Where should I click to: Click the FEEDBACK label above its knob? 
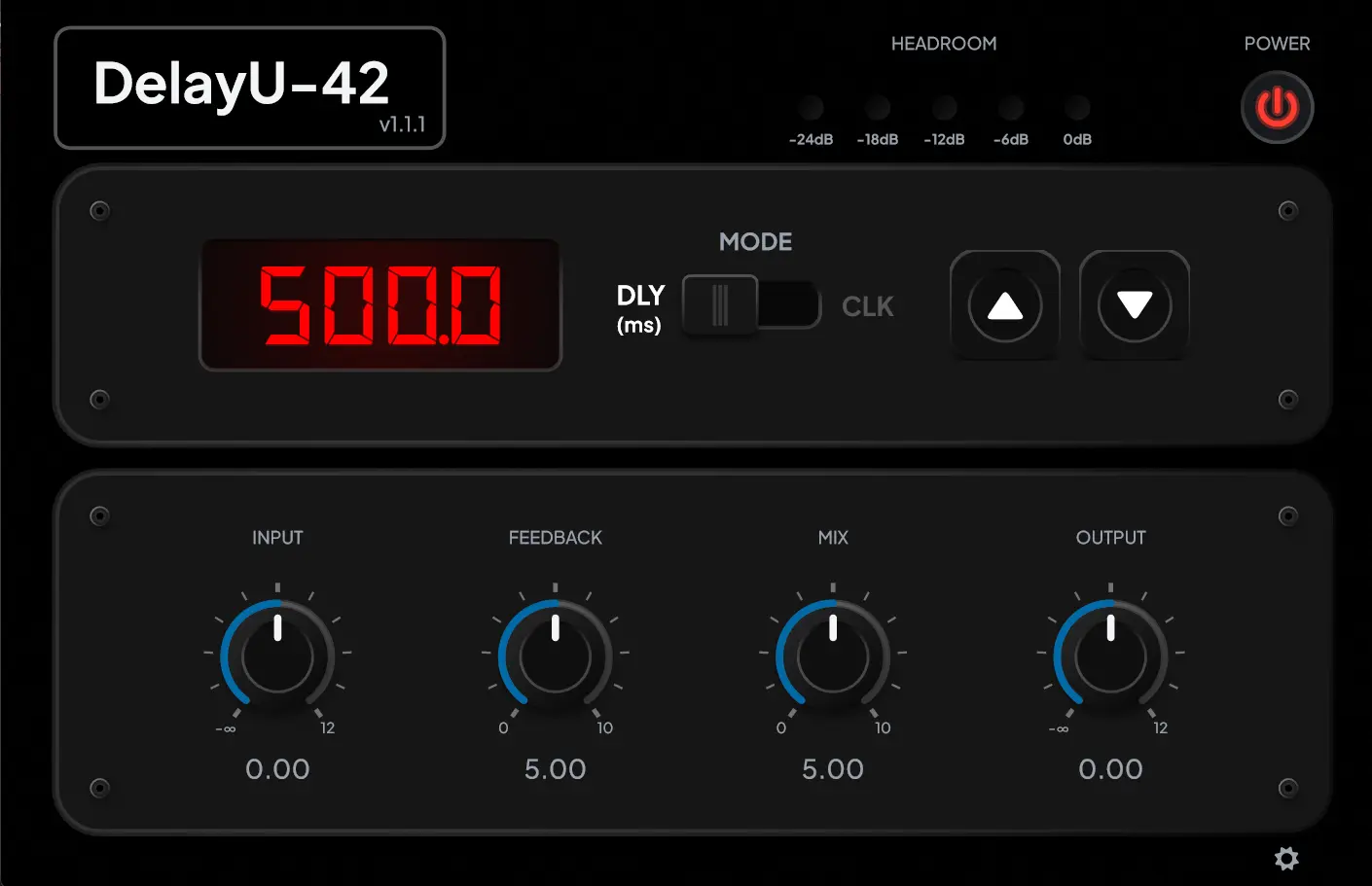pos(556,538)
